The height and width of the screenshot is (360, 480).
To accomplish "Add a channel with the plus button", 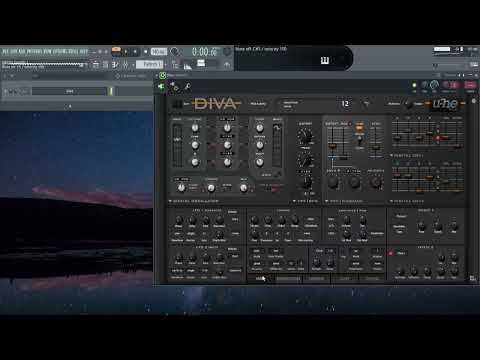I will click(x=70, y=106).
